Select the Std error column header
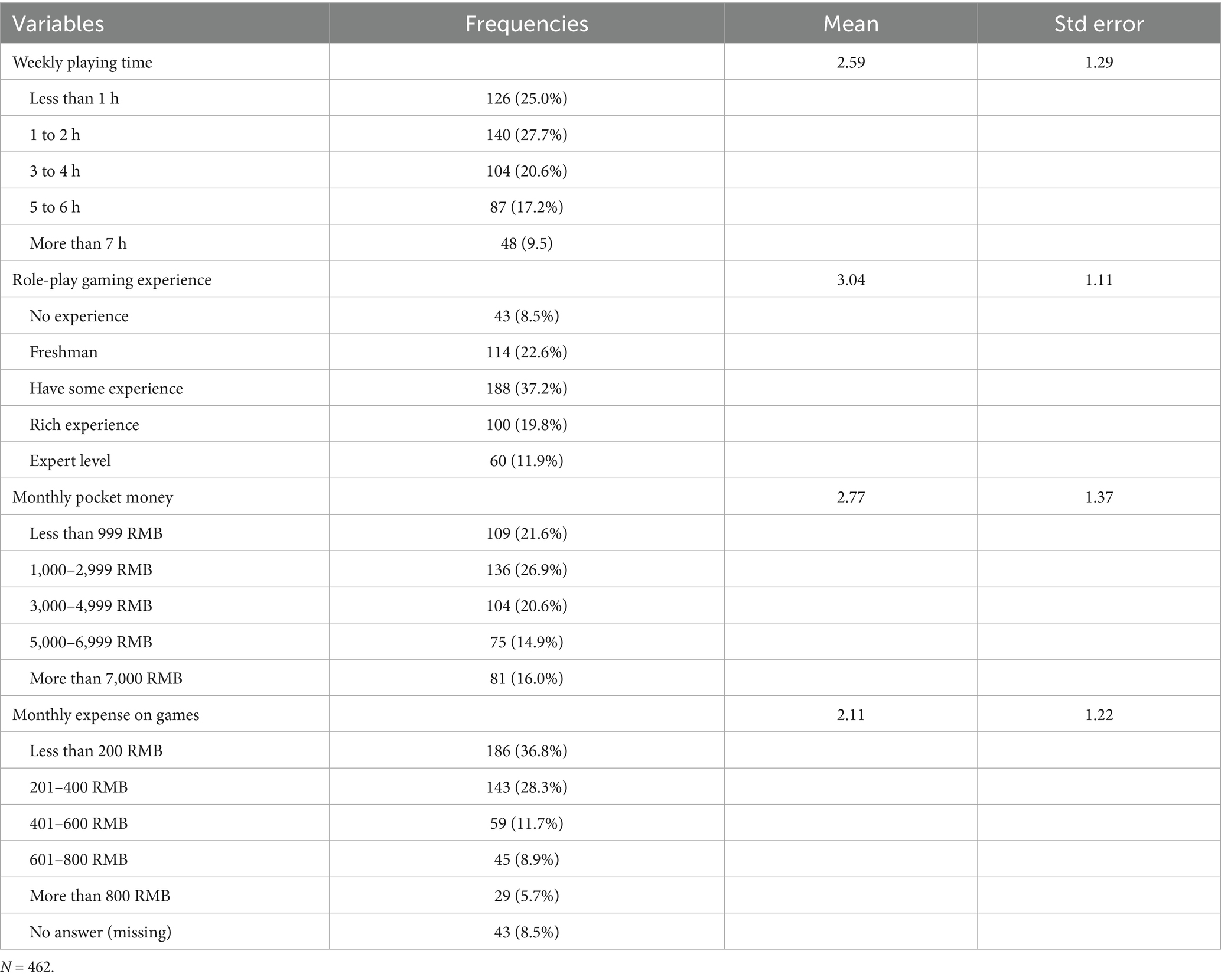 coord(1099,24)
